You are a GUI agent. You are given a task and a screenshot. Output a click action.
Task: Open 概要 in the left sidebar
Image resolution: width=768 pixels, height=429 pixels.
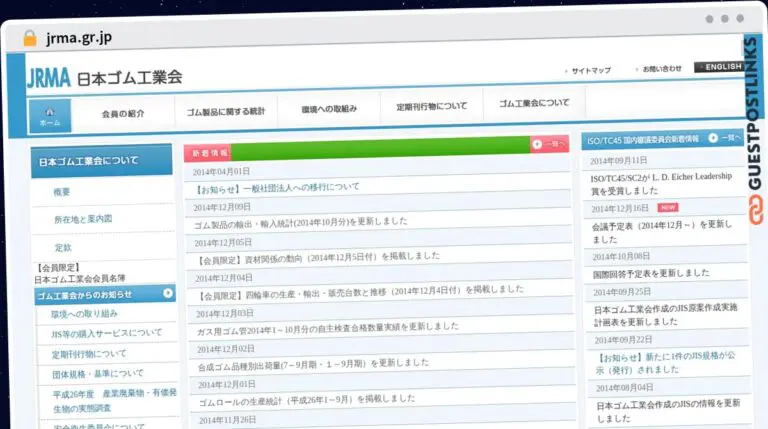point(62,191)
